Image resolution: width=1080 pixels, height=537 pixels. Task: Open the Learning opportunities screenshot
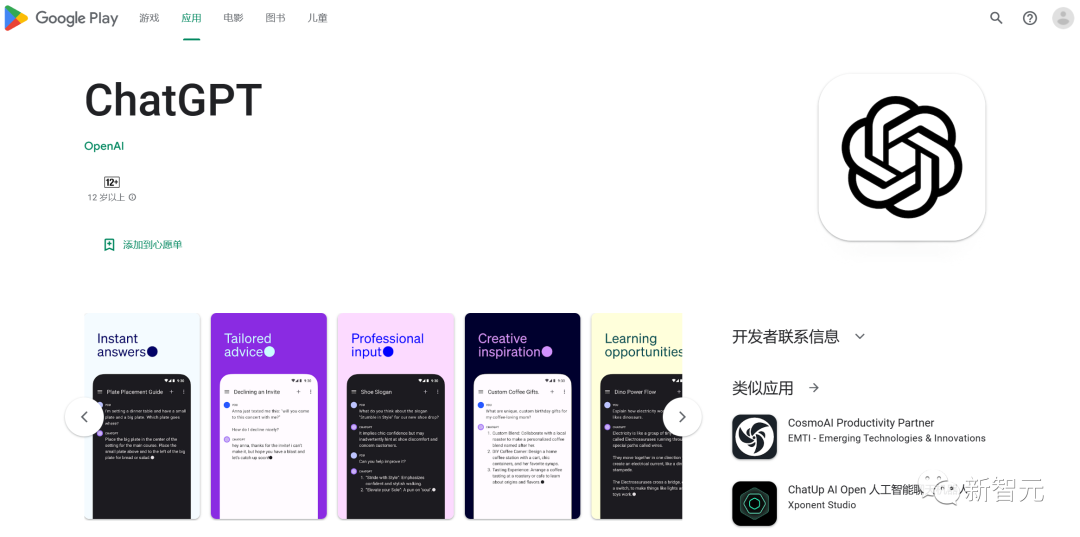click(637, 416)
